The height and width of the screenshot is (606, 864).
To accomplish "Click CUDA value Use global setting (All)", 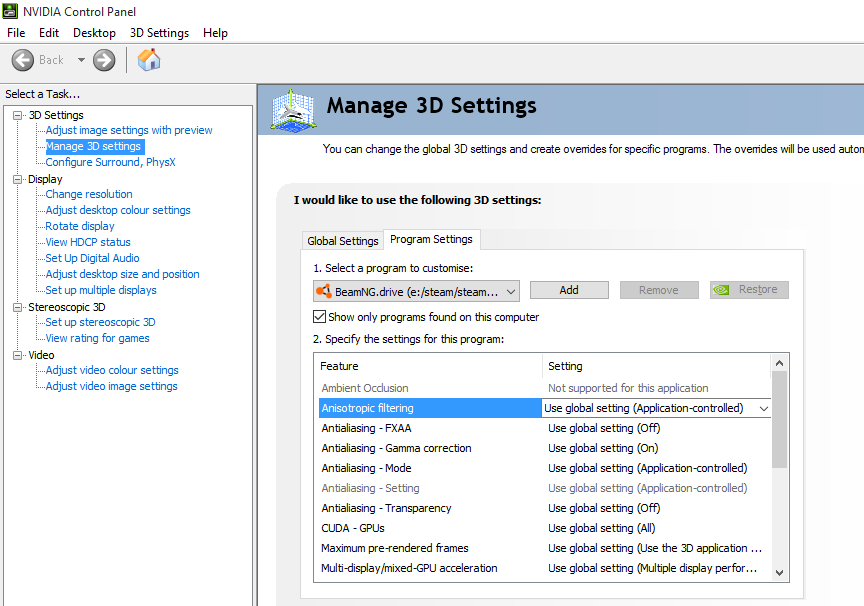I will [x=602, y=528].
